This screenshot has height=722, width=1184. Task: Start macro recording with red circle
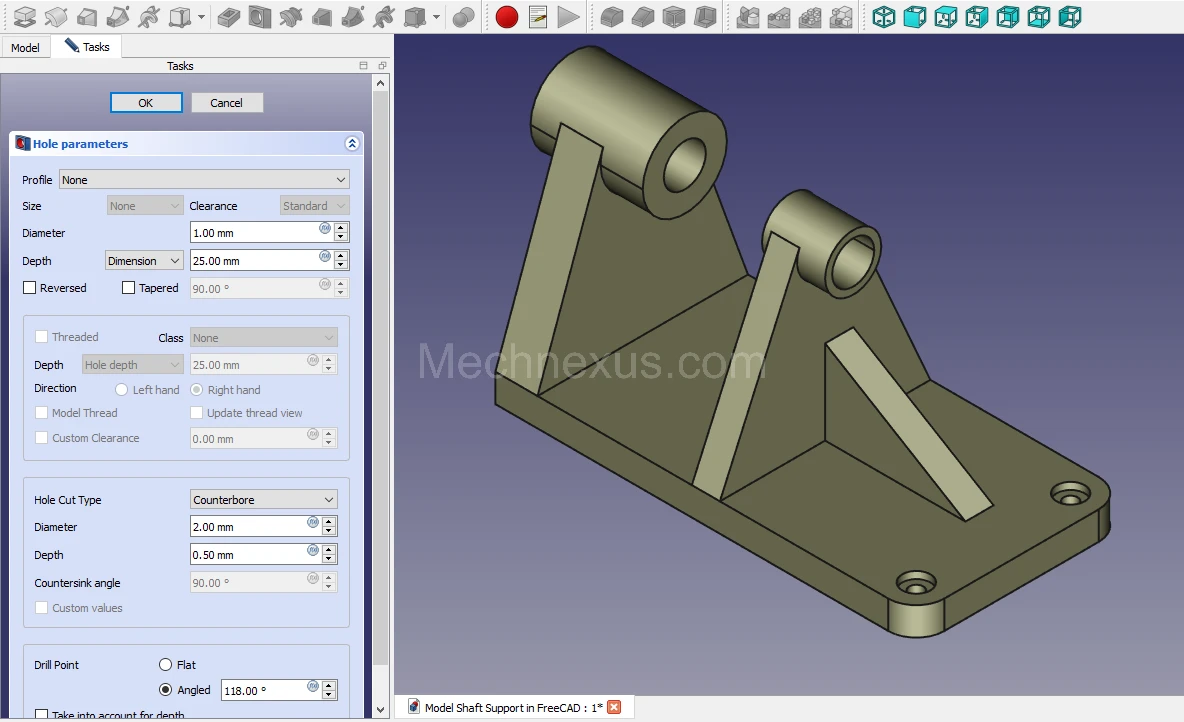(507, 17)
